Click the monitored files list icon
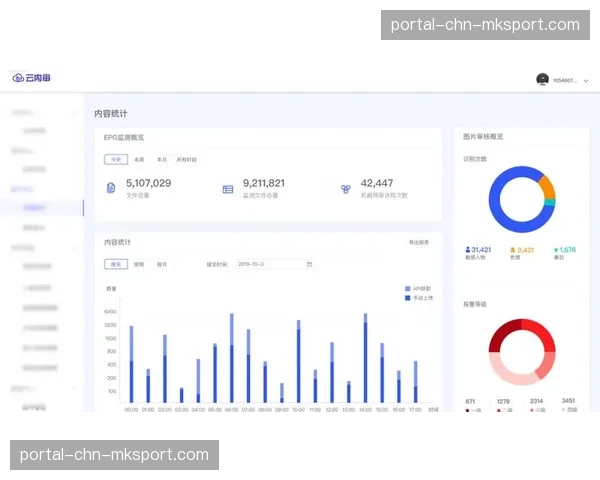Screen dimensions: 600x480 (x=228, y=188)
